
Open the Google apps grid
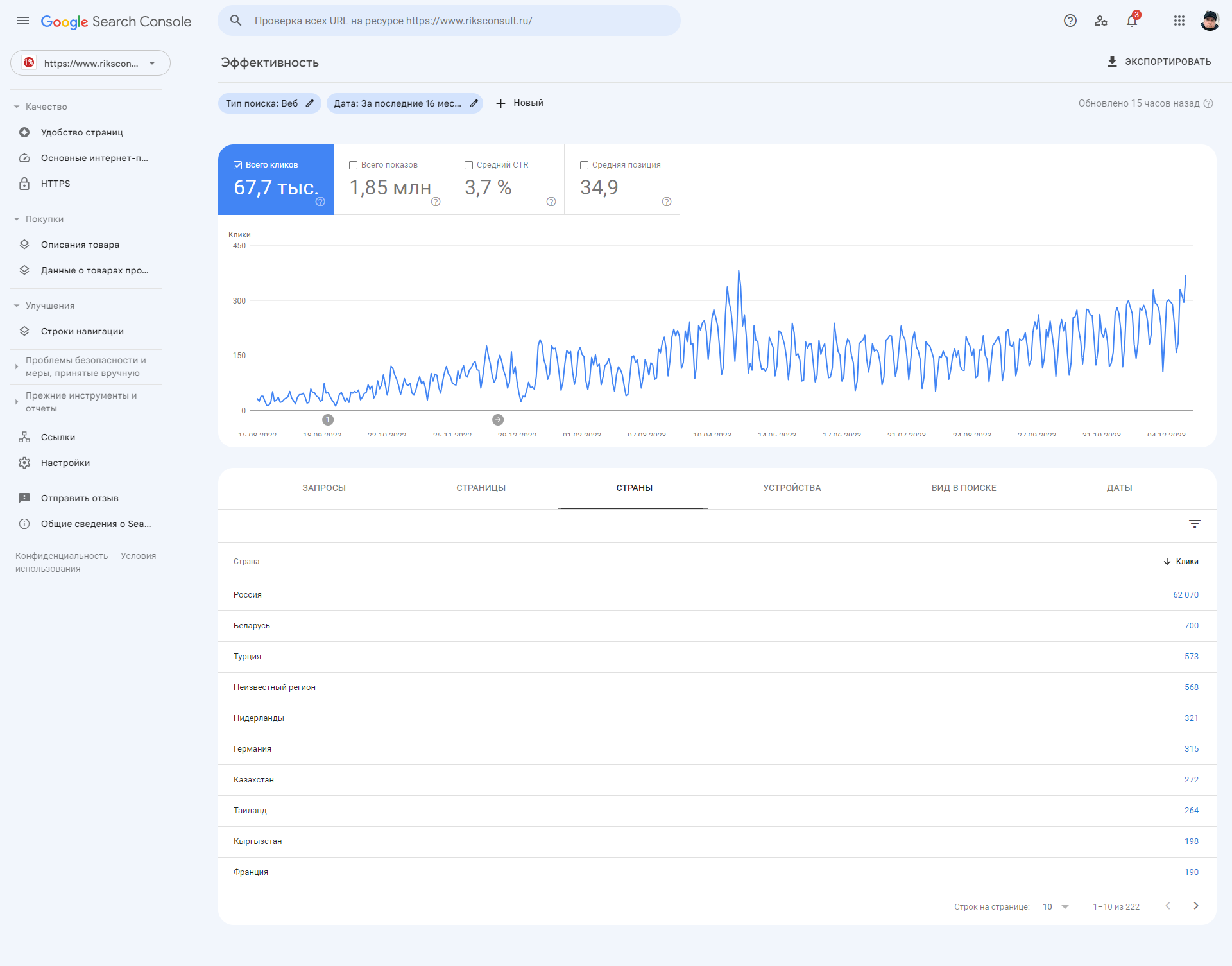click(1179, 21)
